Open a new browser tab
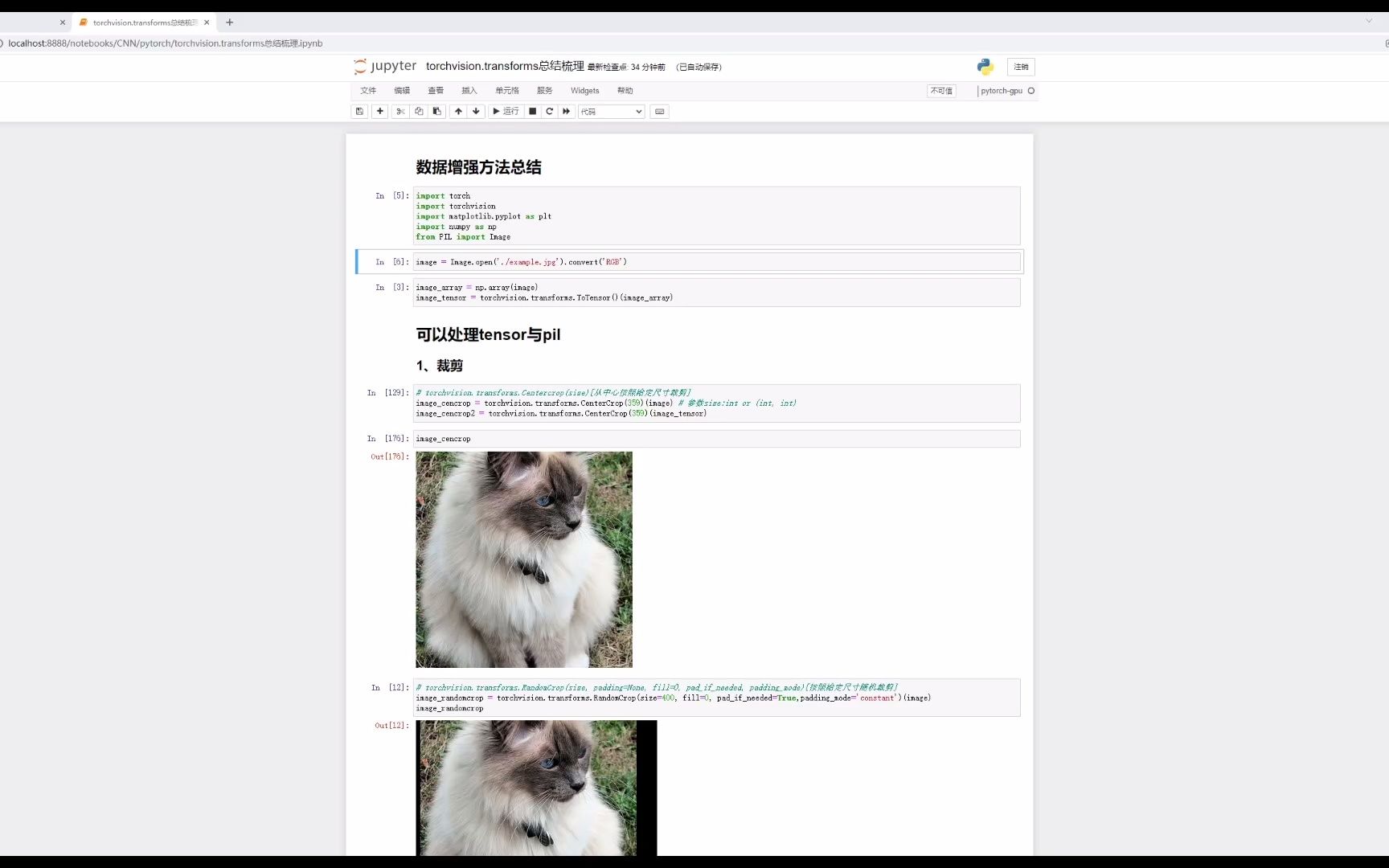This screenshot has width=1389, height=868. click(x=229, y=23)
